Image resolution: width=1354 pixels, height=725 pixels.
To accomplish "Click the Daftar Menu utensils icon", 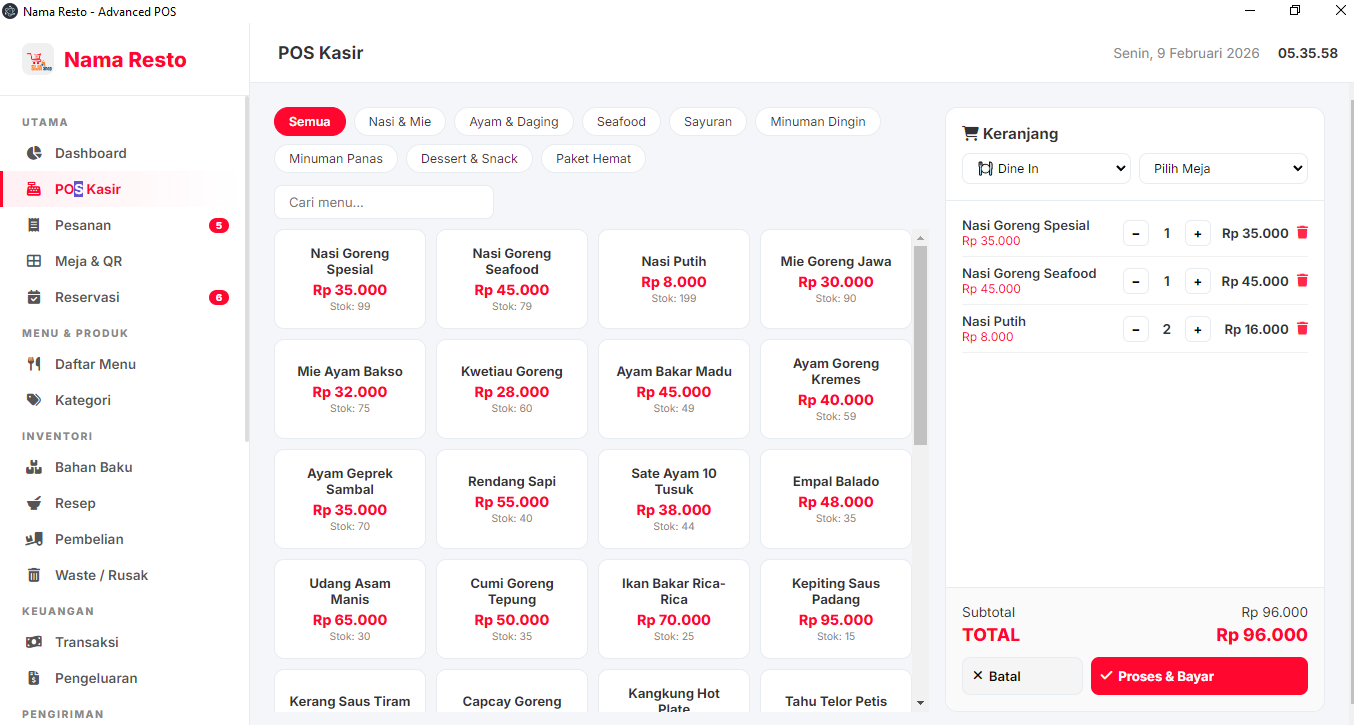I will [x=34, y=364].
